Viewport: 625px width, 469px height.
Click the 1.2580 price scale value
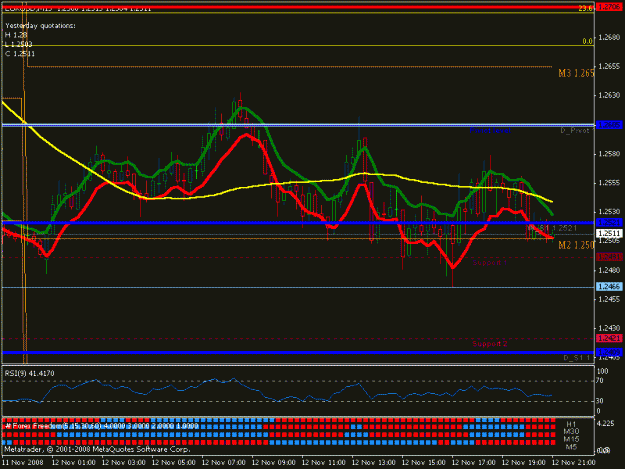pos(609,154)
